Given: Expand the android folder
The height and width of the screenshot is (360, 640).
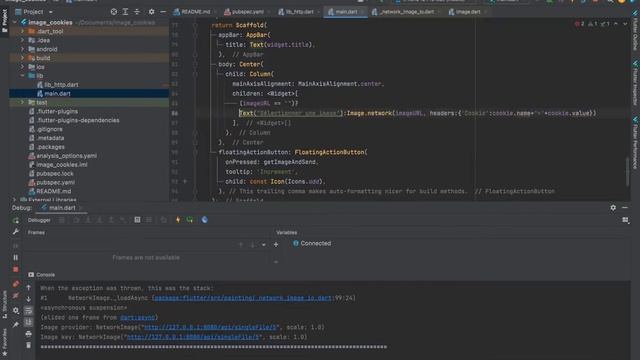Looking at the screenshot, I should [x=22, y=49].
